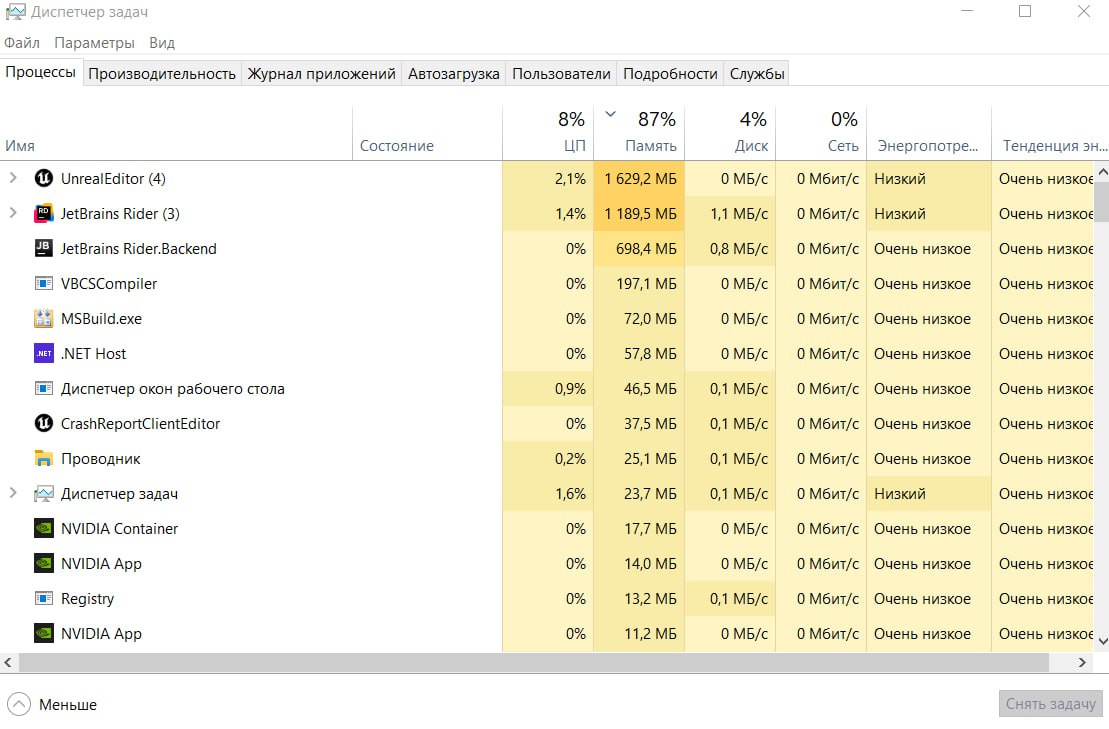Sort processes by the Память column
1109x729 pixels.
[651, 146]
